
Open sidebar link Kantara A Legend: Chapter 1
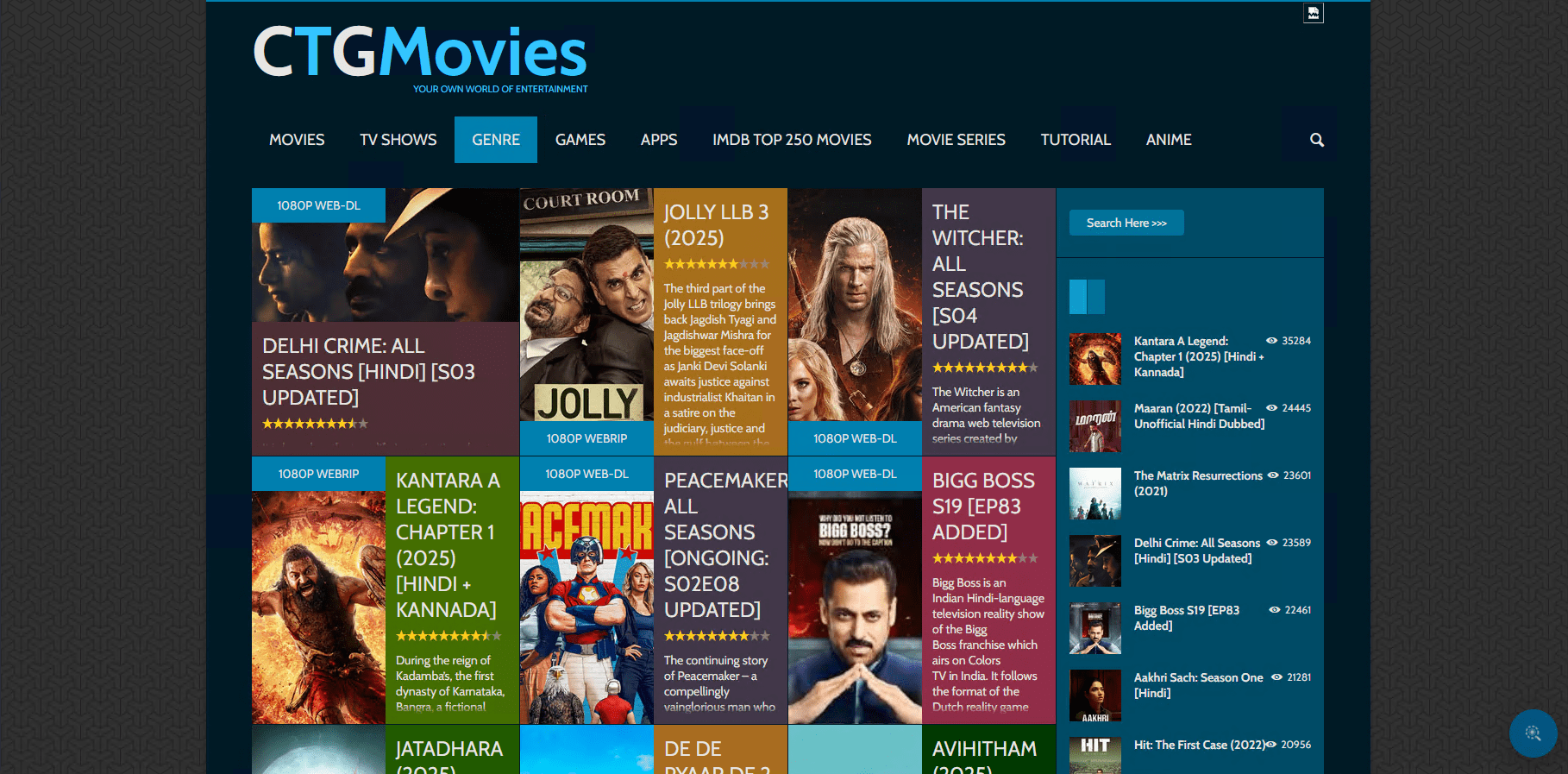pos(1199,356)
